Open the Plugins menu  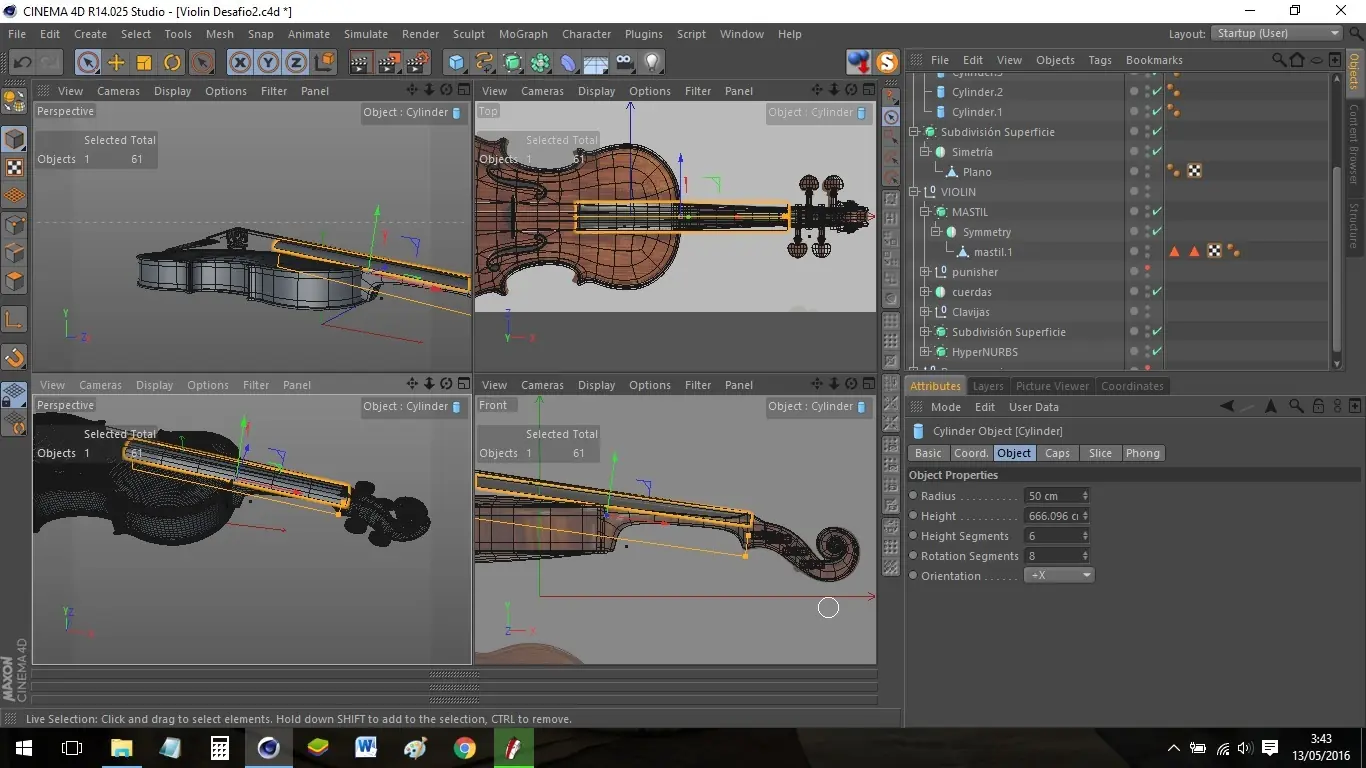[x=644, y=34]
